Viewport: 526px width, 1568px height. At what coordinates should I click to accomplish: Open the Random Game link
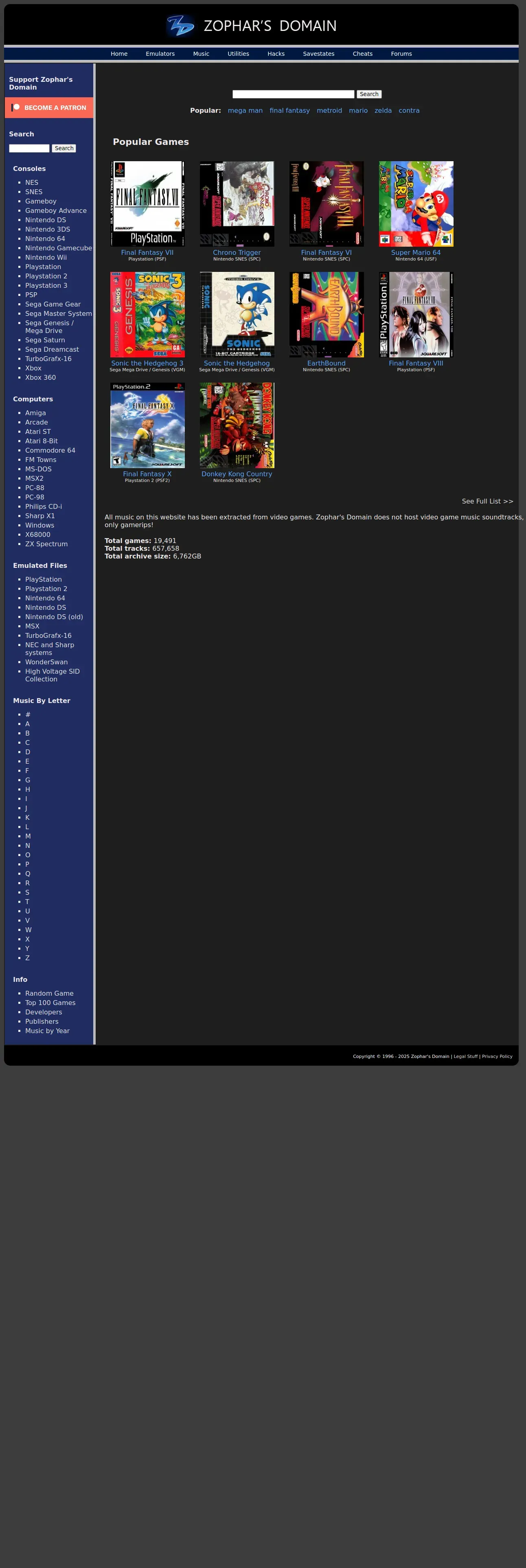point(49,993)
